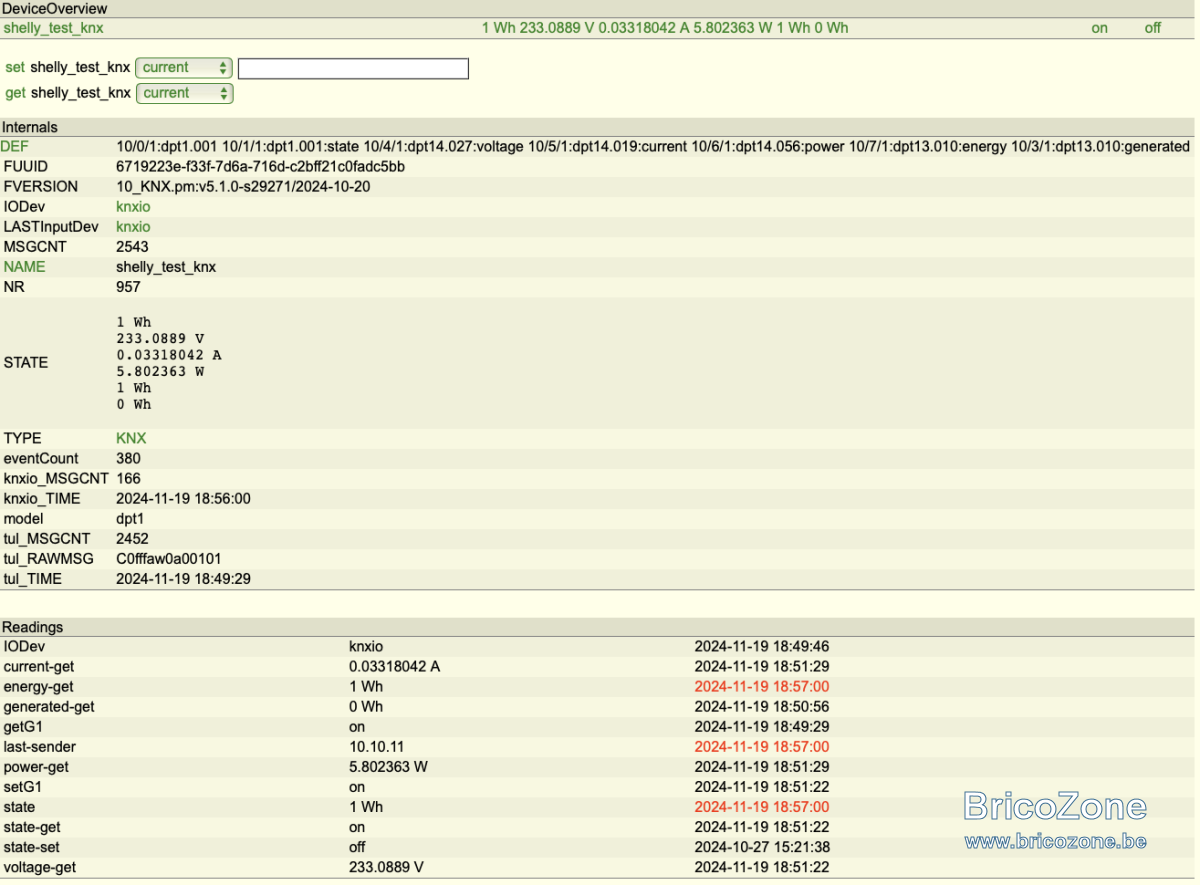Click the getG1 reading name
The width and height of the screenshot is (1200, 885).
coord(23,726)
